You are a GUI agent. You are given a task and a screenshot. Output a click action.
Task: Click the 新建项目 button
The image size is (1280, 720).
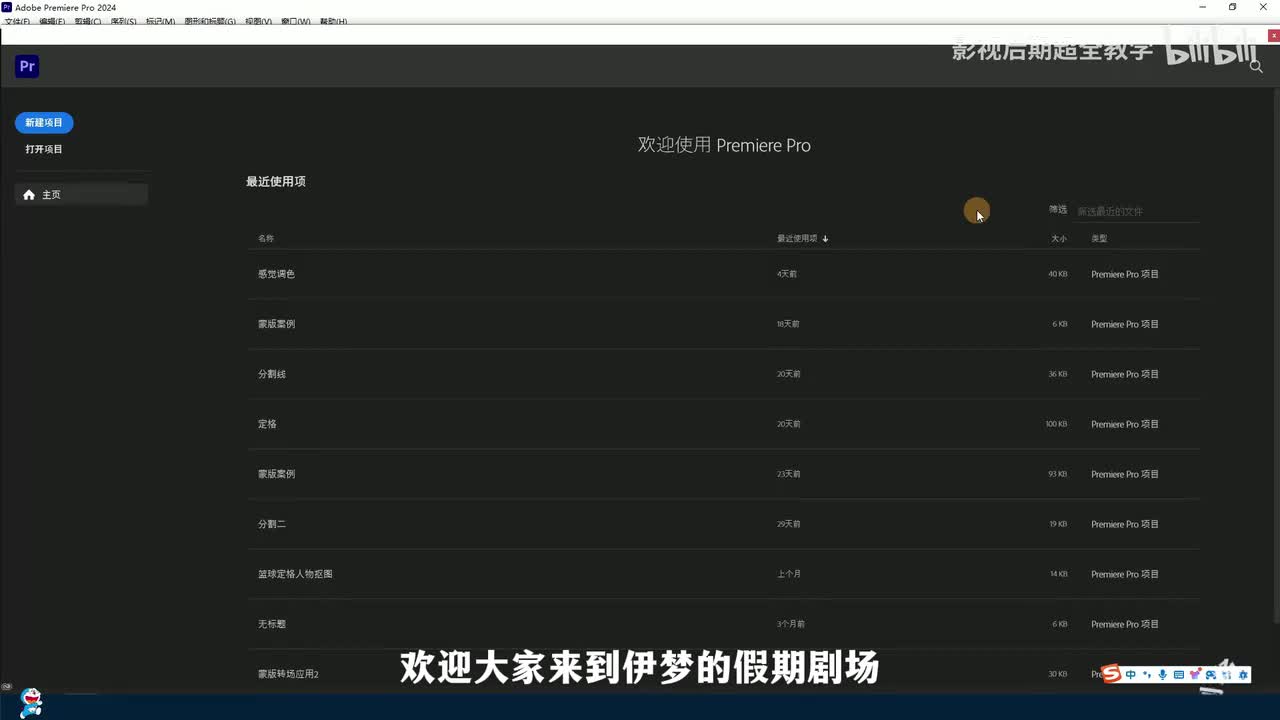[44, 123]
